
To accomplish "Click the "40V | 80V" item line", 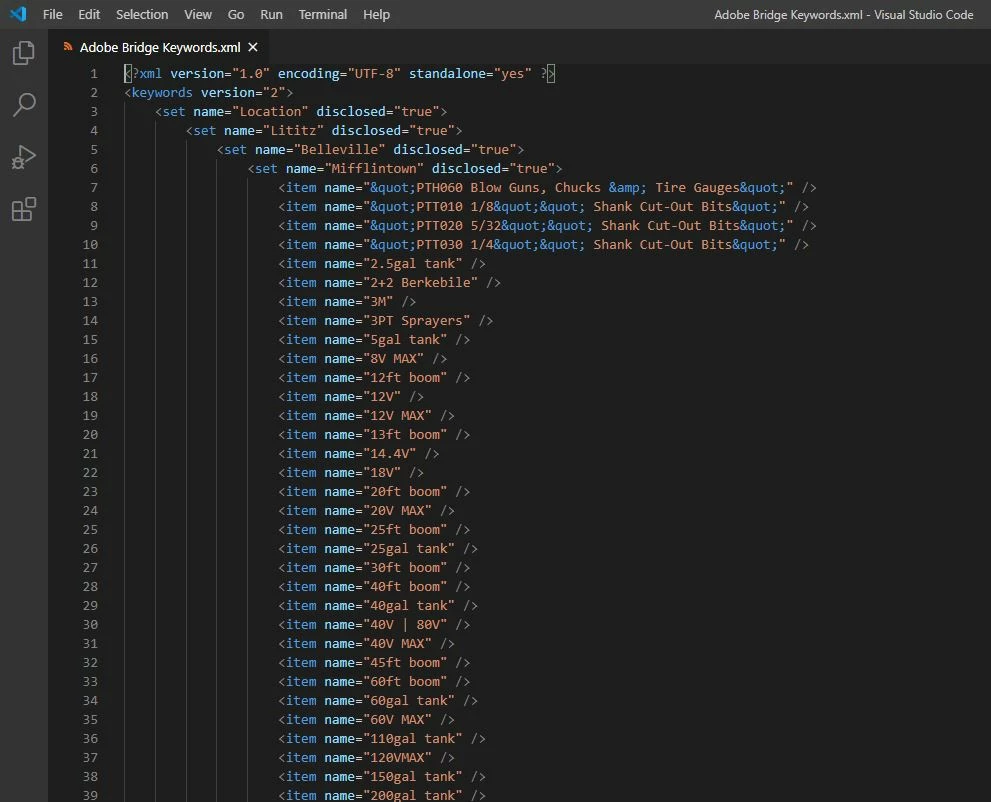I will [x=374, y=624].
